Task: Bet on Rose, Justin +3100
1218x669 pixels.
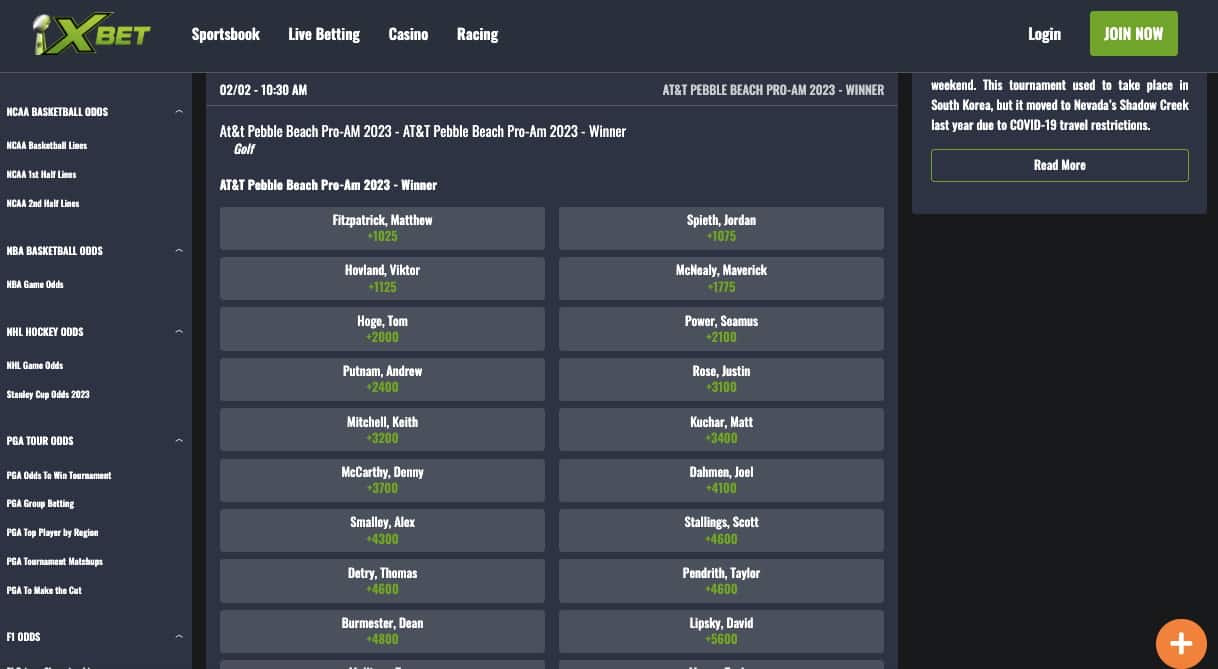Action: (x=721, y=379)
